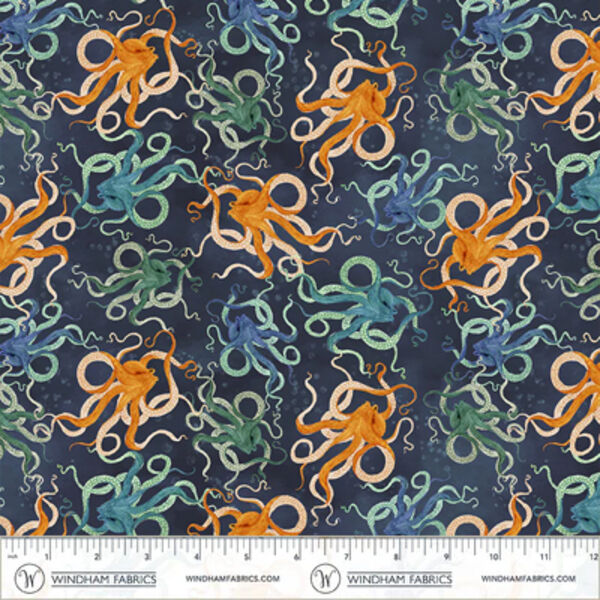Image resolution: width=600 pixels, height=600 pixels.
Task: Click the right Windham Fabrics W logo
Action: point(325,578)
